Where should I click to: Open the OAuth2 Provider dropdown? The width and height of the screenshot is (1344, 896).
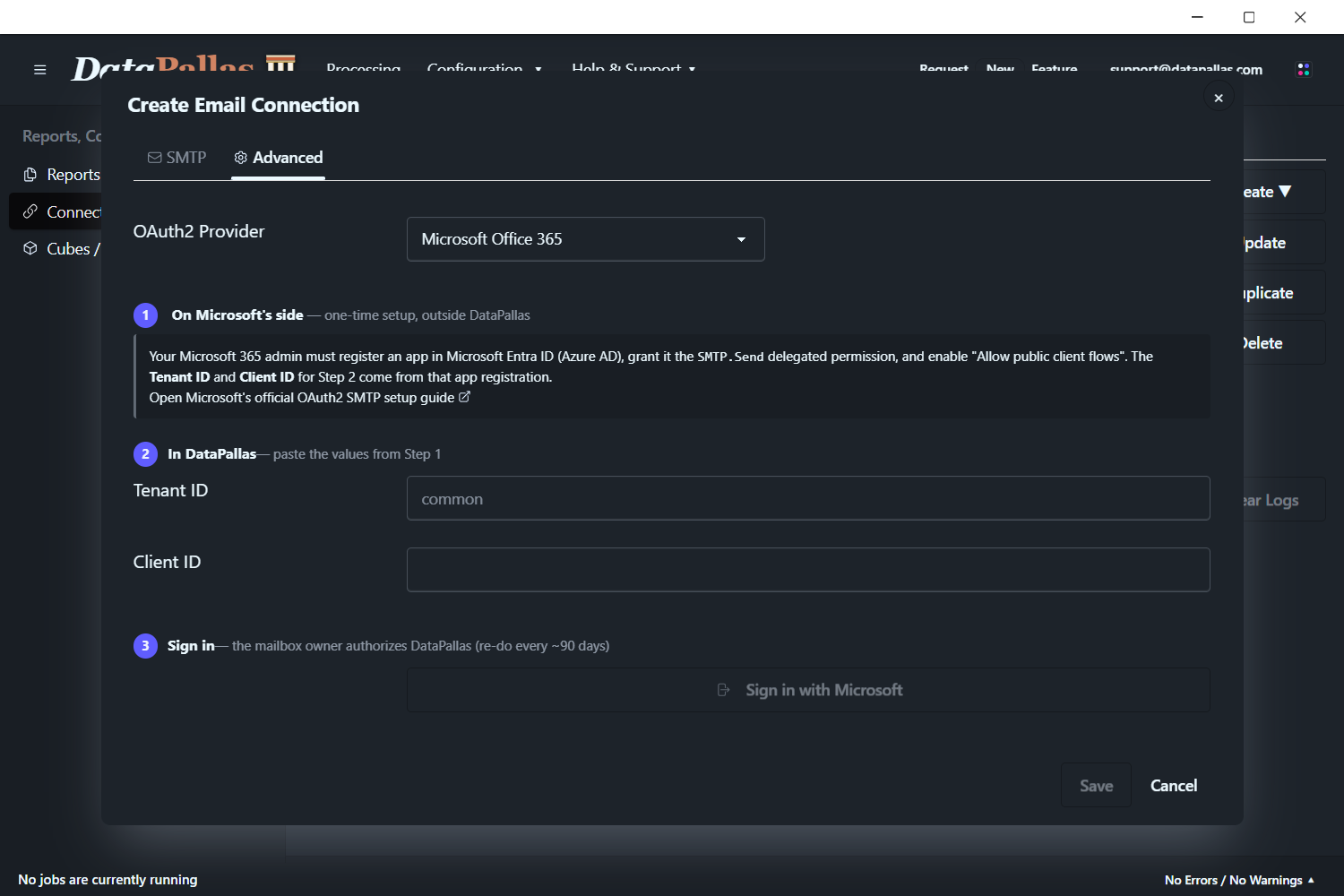586,239
